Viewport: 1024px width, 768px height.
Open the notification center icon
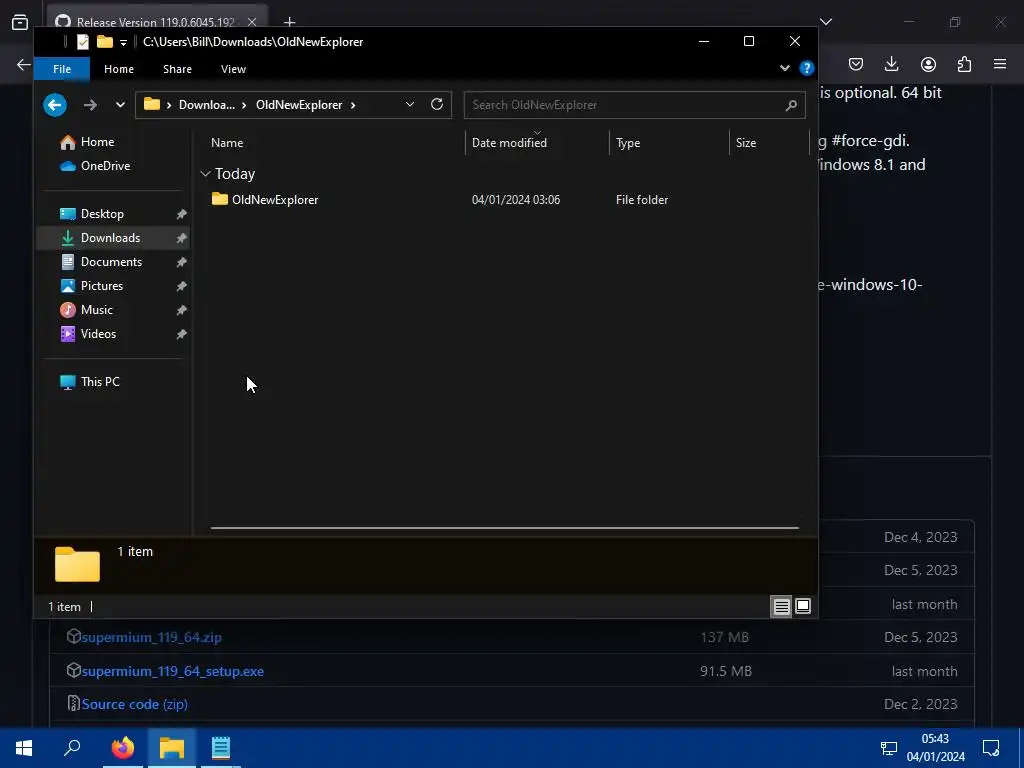click(991, 748)
